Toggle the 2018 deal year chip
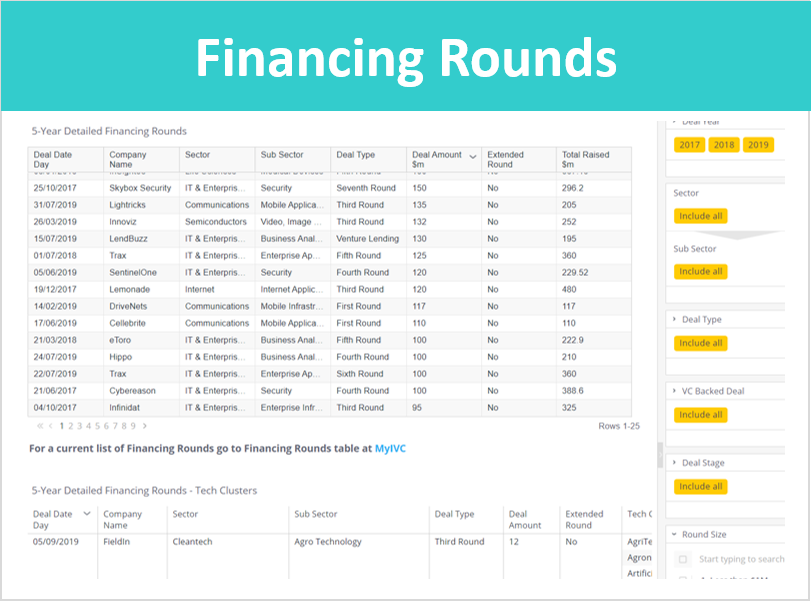Image resolution: width=811 pixels, height=601 pixels. pyautogui.click(x=724, y=145)
